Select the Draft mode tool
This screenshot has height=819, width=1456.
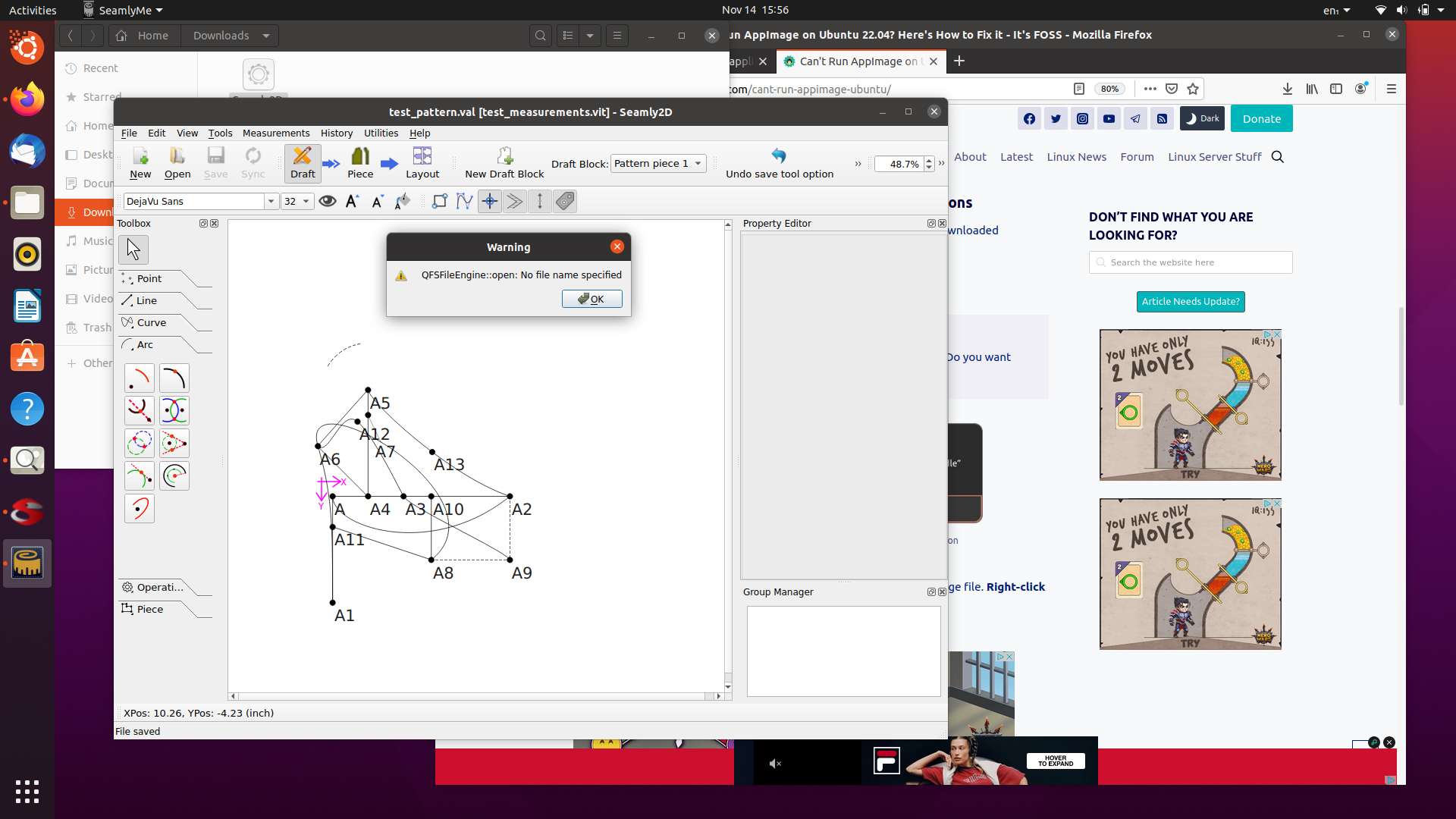click(302, 162)
